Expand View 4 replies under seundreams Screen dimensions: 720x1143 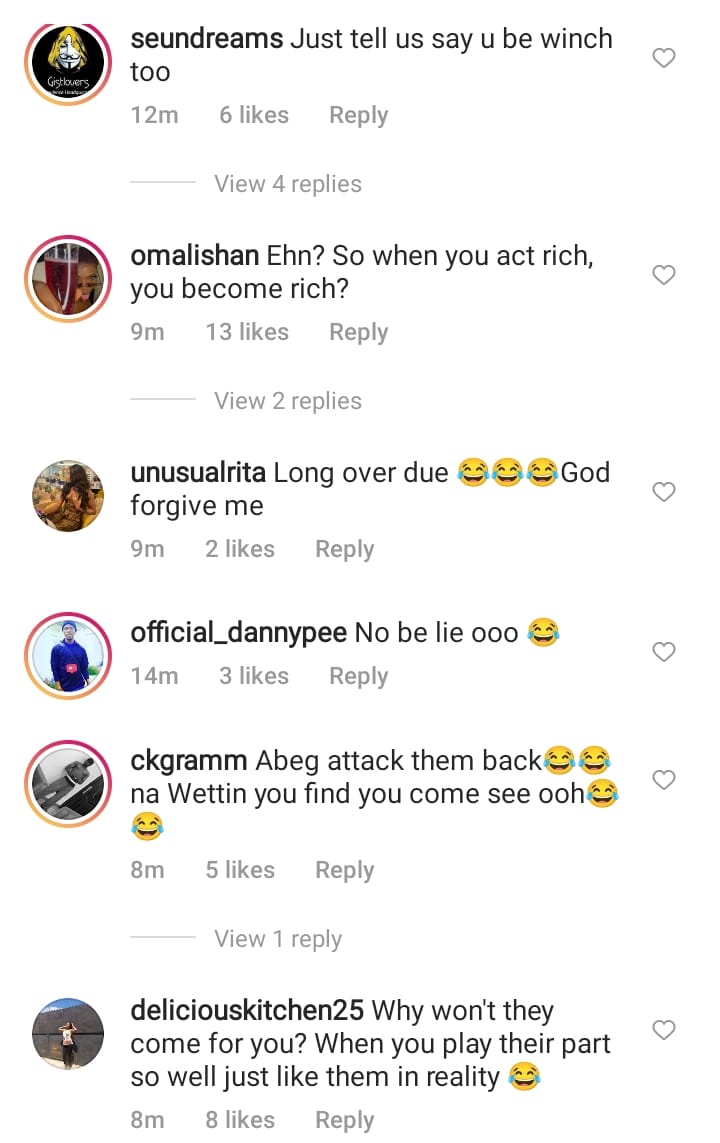coord(288,184)
